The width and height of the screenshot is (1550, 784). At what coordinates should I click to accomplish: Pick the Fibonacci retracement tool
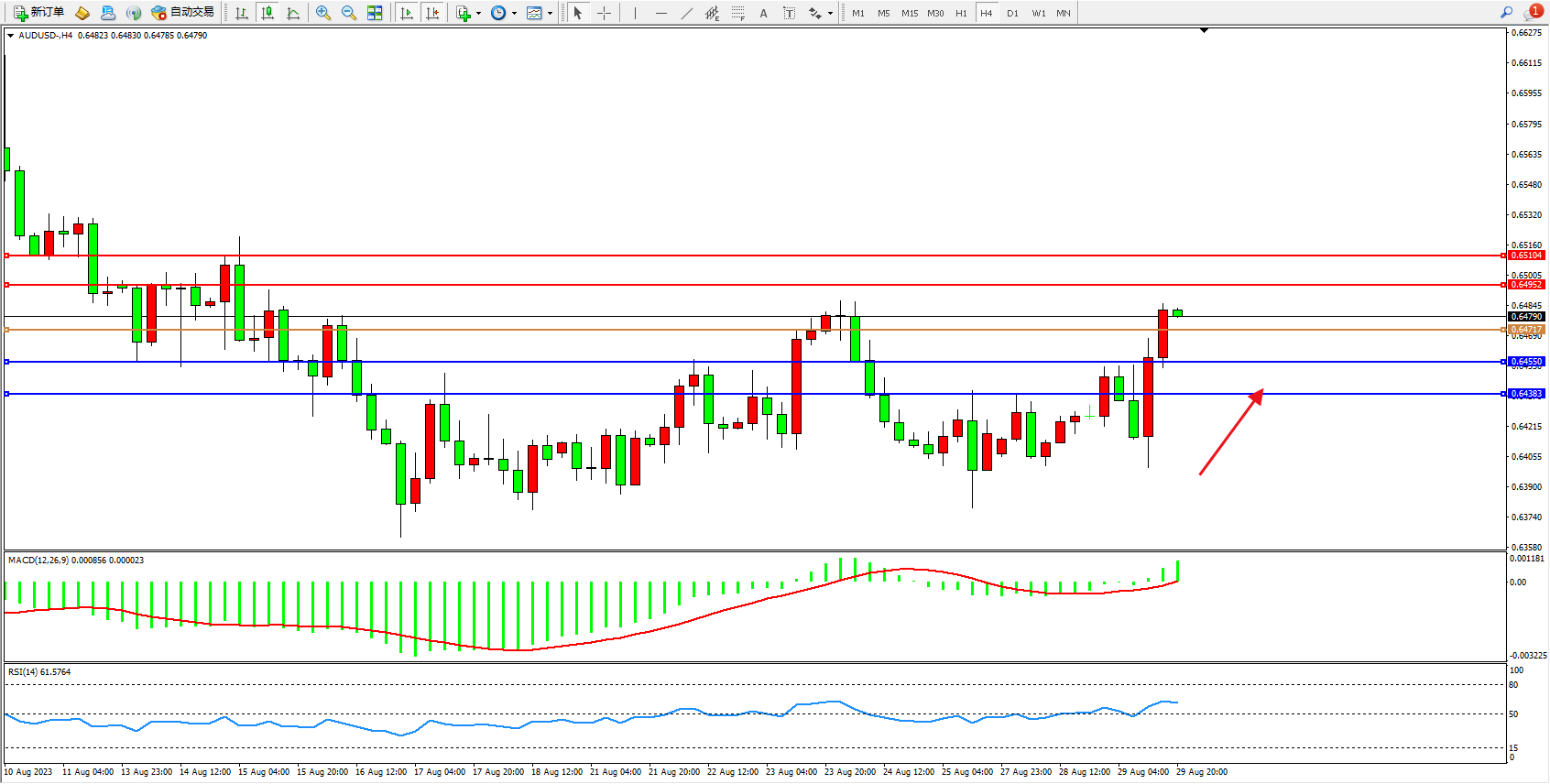tap(737, 13)
